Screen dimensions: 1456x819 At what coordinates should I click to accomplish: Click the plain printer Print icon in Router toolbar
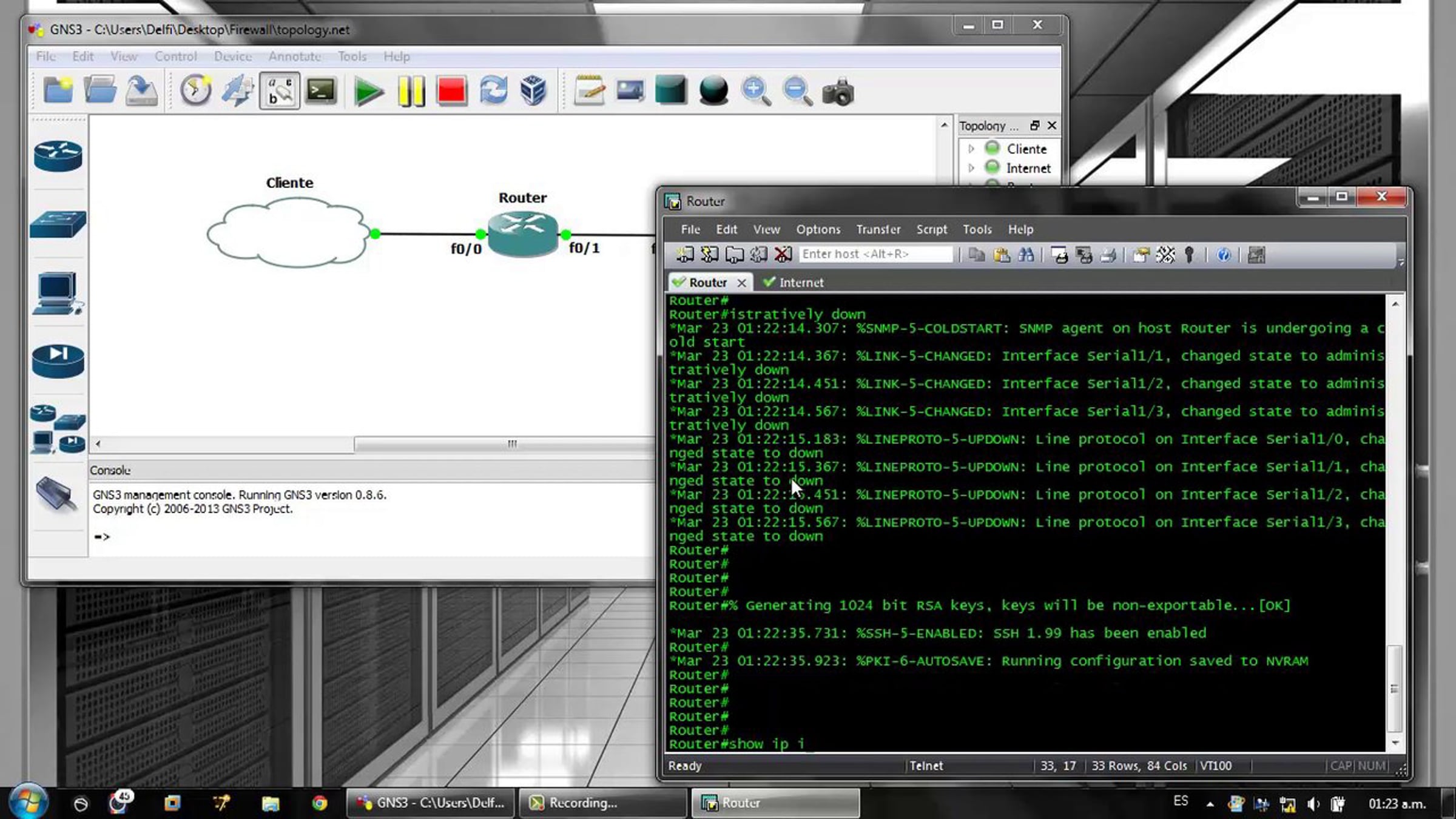coord(1108,255)
